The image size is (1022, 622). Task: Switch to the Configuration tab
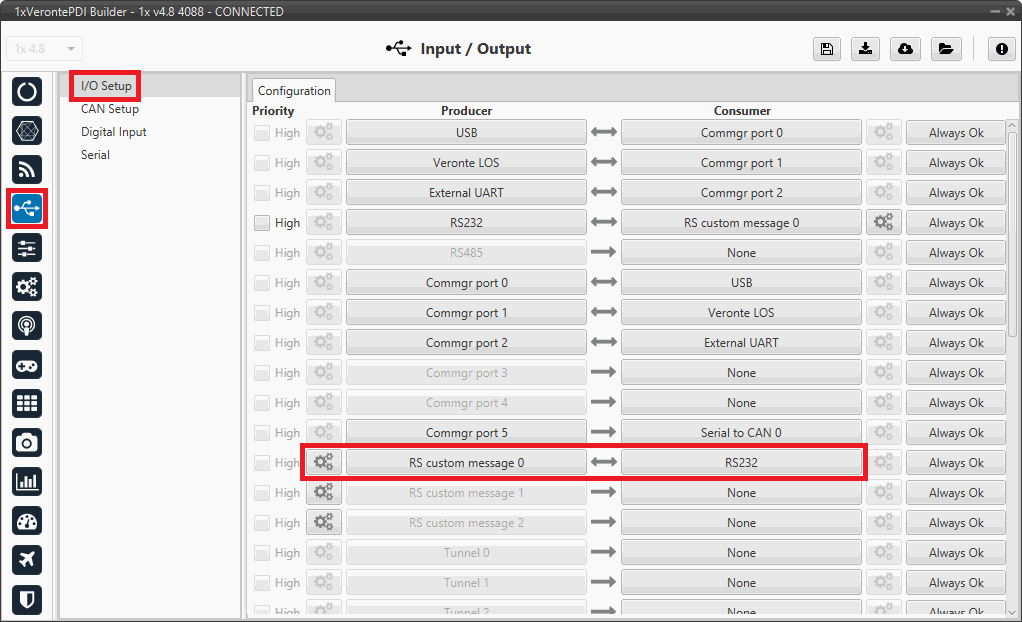click(294, 90)
